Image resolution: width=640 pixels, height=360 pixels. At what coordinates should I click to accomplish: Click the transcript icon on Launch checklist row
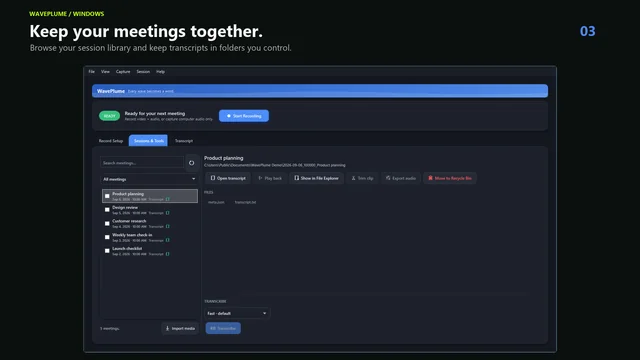click(168, 254)
